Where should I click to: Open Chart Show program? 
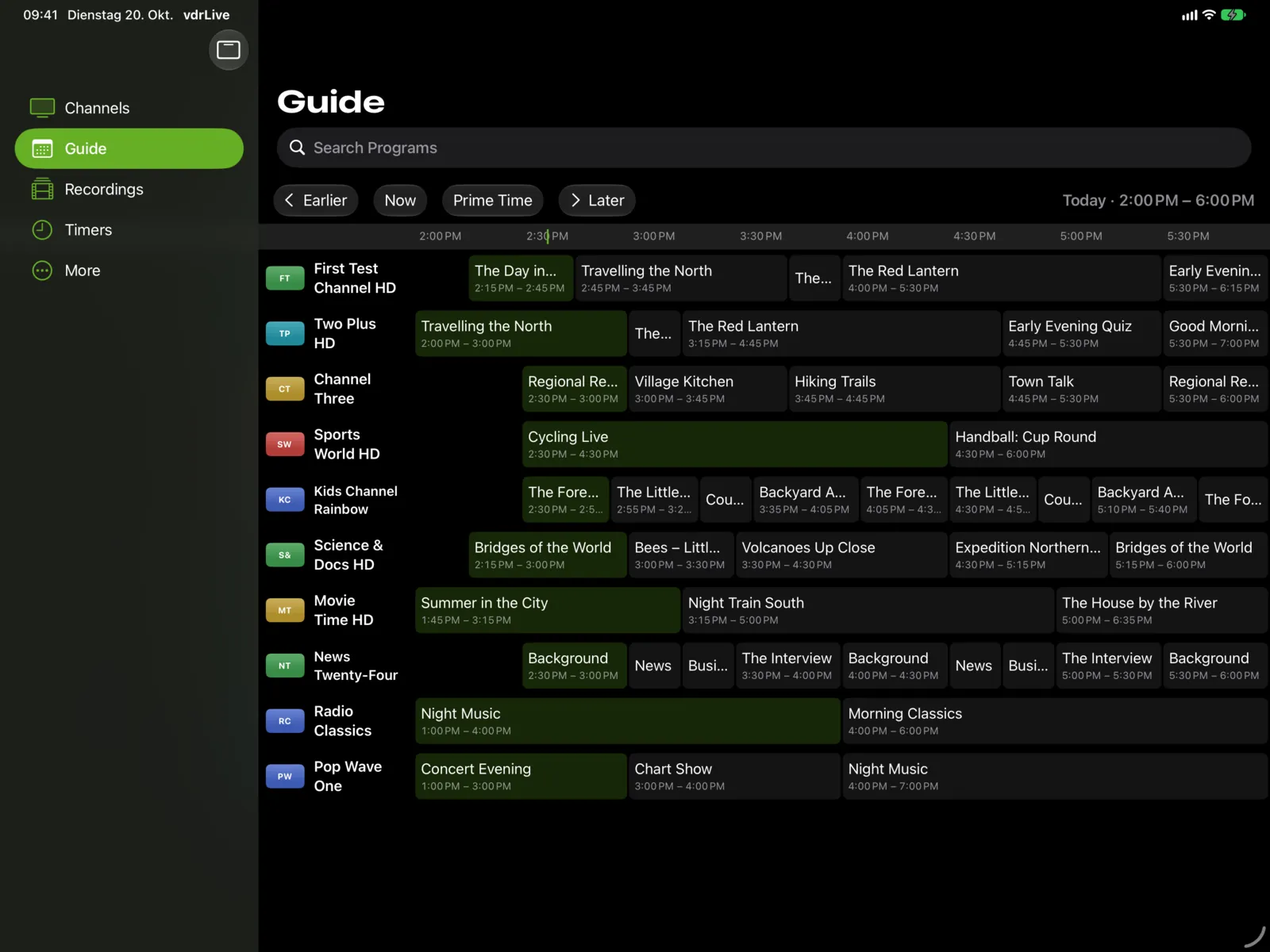735,777
